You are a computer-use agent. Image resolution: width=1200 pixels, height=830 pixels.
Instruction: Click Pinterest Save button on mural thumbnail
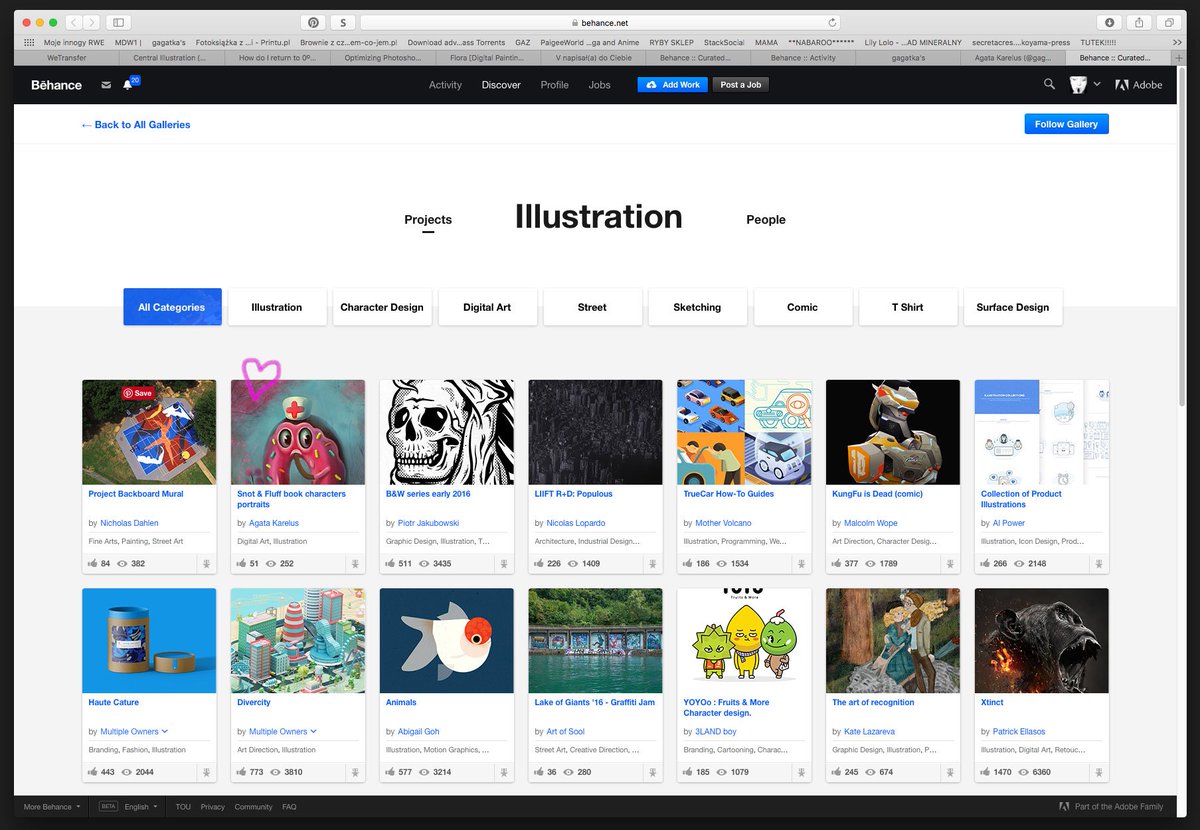[138, 393]
